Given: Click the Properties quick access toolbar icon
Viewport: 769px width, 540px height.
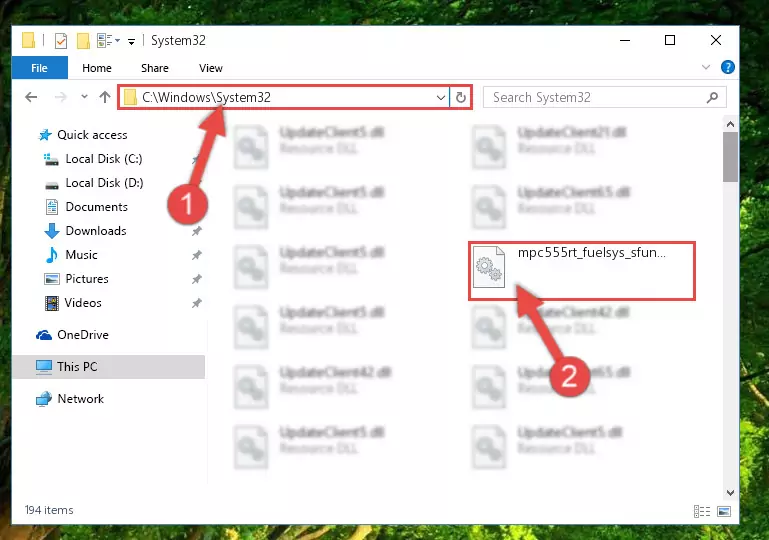Looking at the screenshot, I should click(61, 41).
